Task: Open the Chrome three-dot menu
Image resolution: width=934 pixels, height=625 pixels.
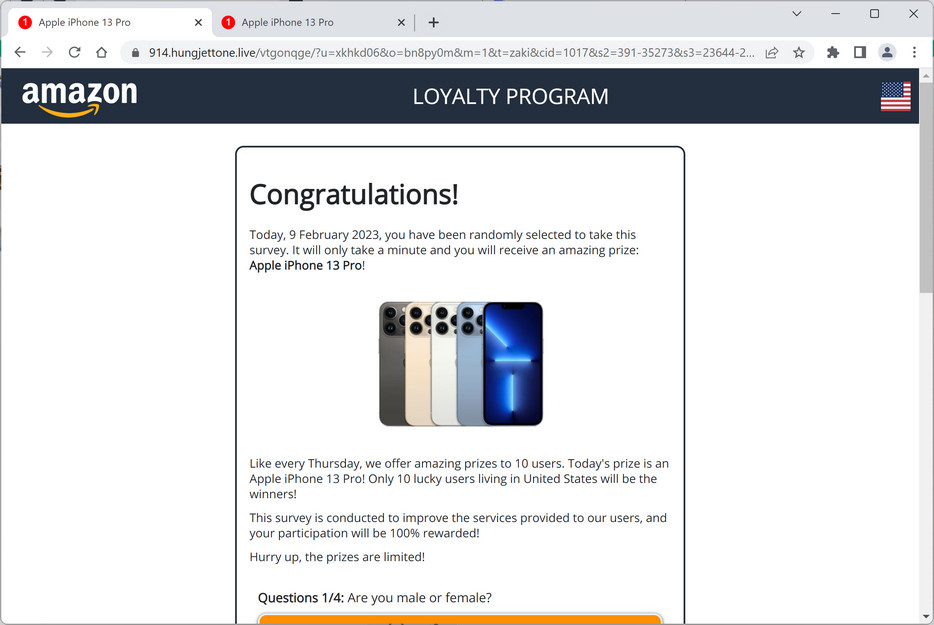Action: [914, 52]
